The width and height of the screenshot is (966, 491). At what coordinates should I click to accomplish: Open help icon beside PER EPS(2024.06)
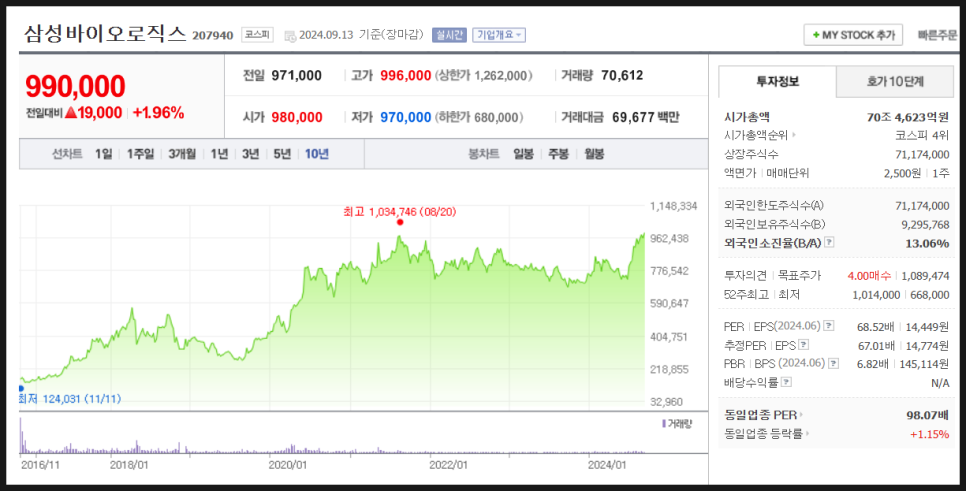click(x=829, y=326)
